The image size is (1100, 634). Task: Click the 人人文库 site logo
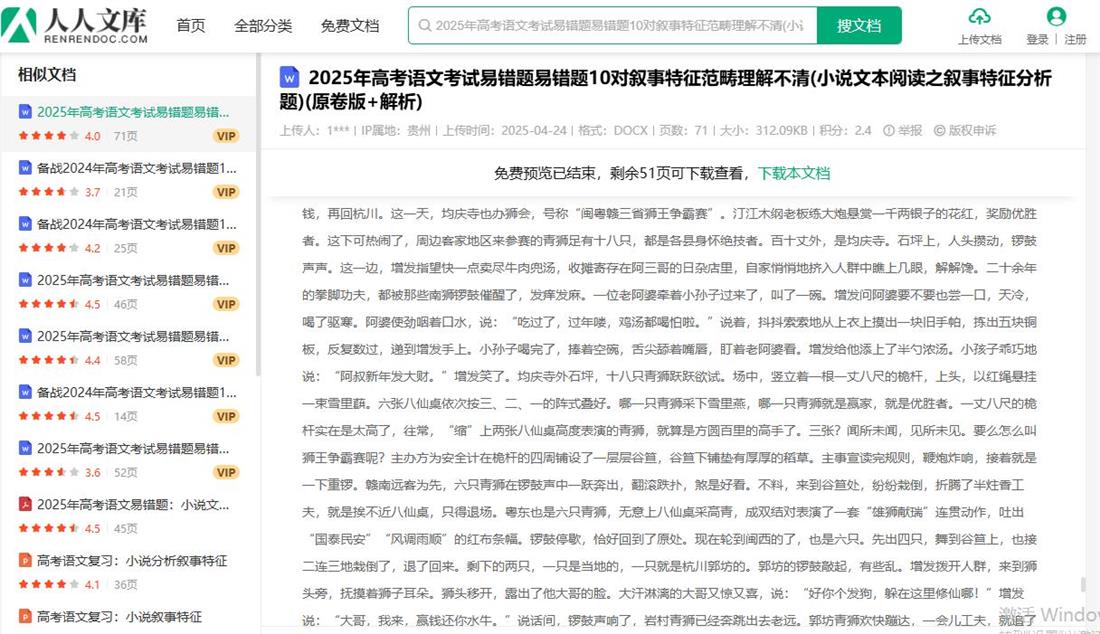coord(74,25)
